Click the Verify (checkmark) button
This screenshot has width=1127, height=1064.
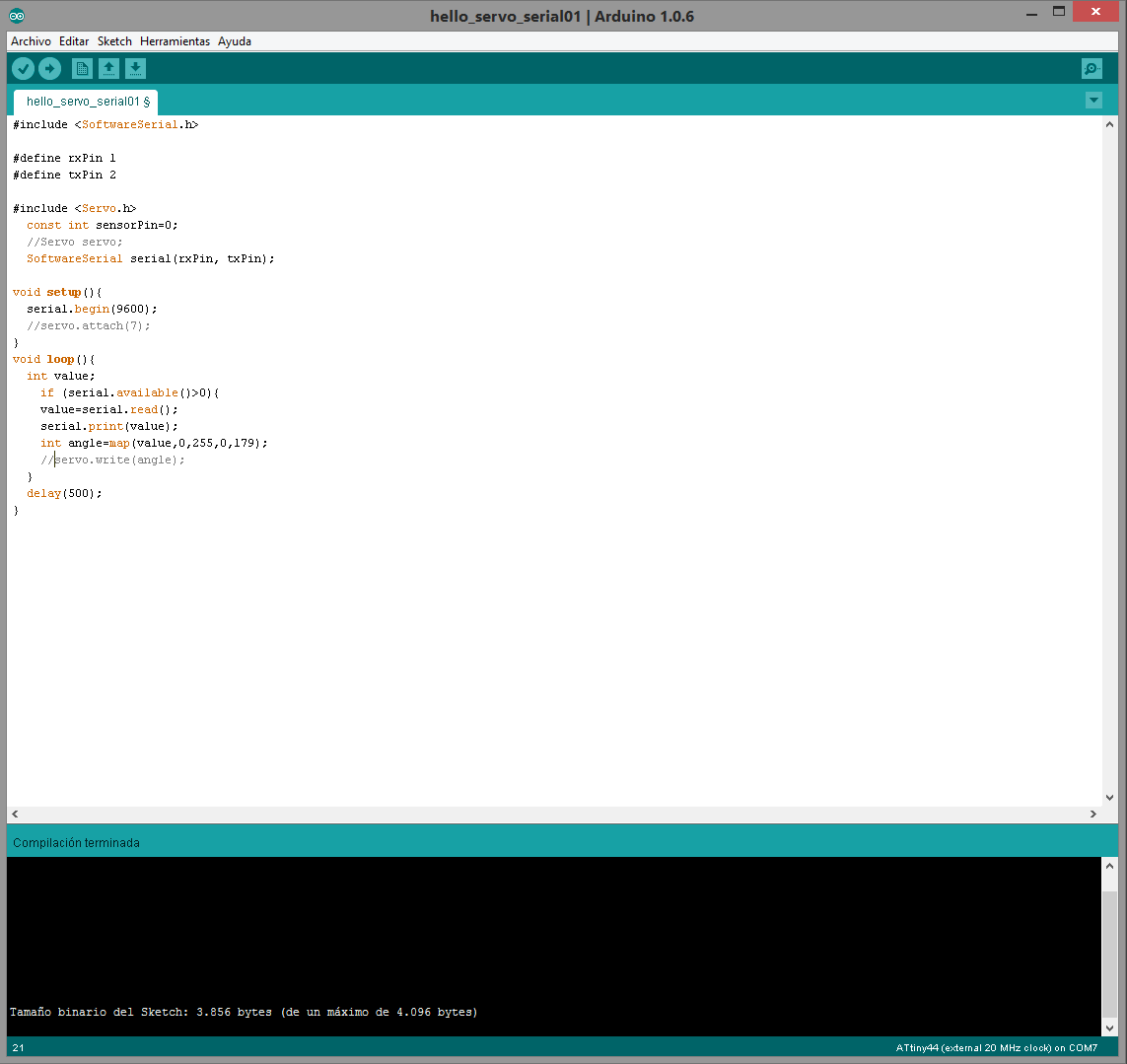click(x=23, y=69)
